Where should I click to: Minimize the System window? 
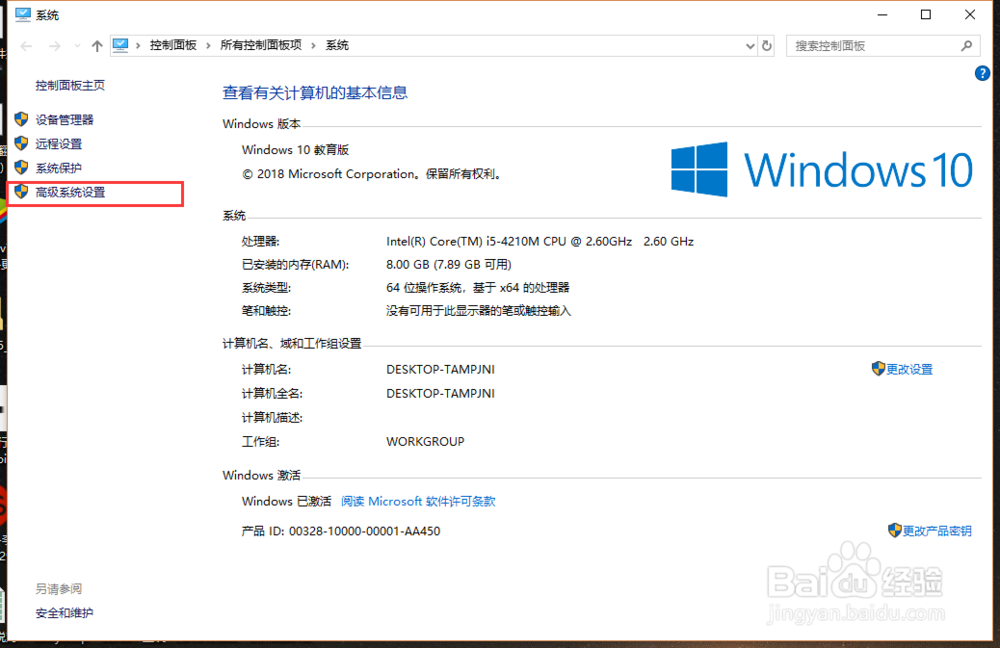click(883, 15)
